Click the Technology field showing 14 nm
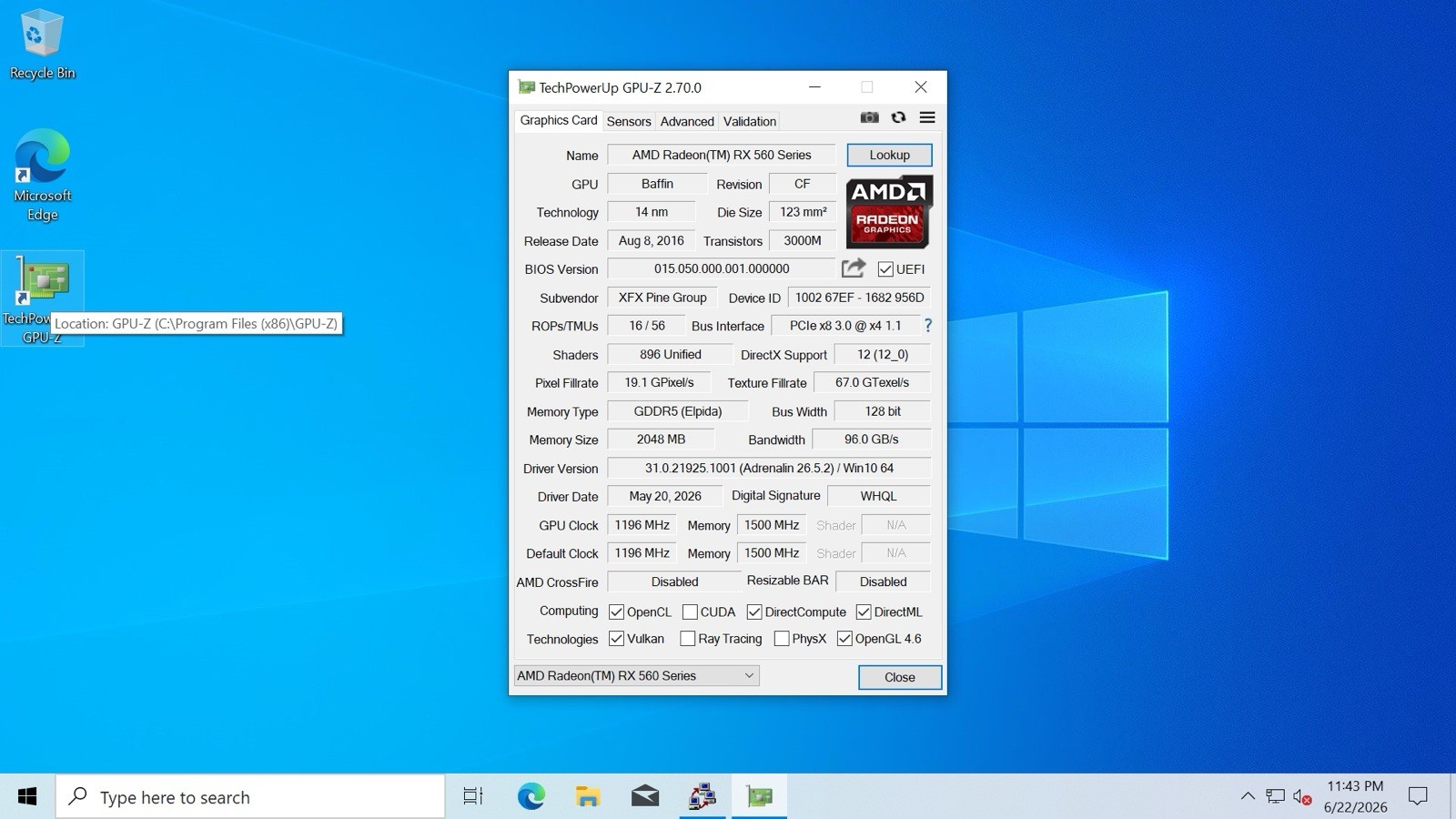1456x819 pixels. tap(652, 212)
